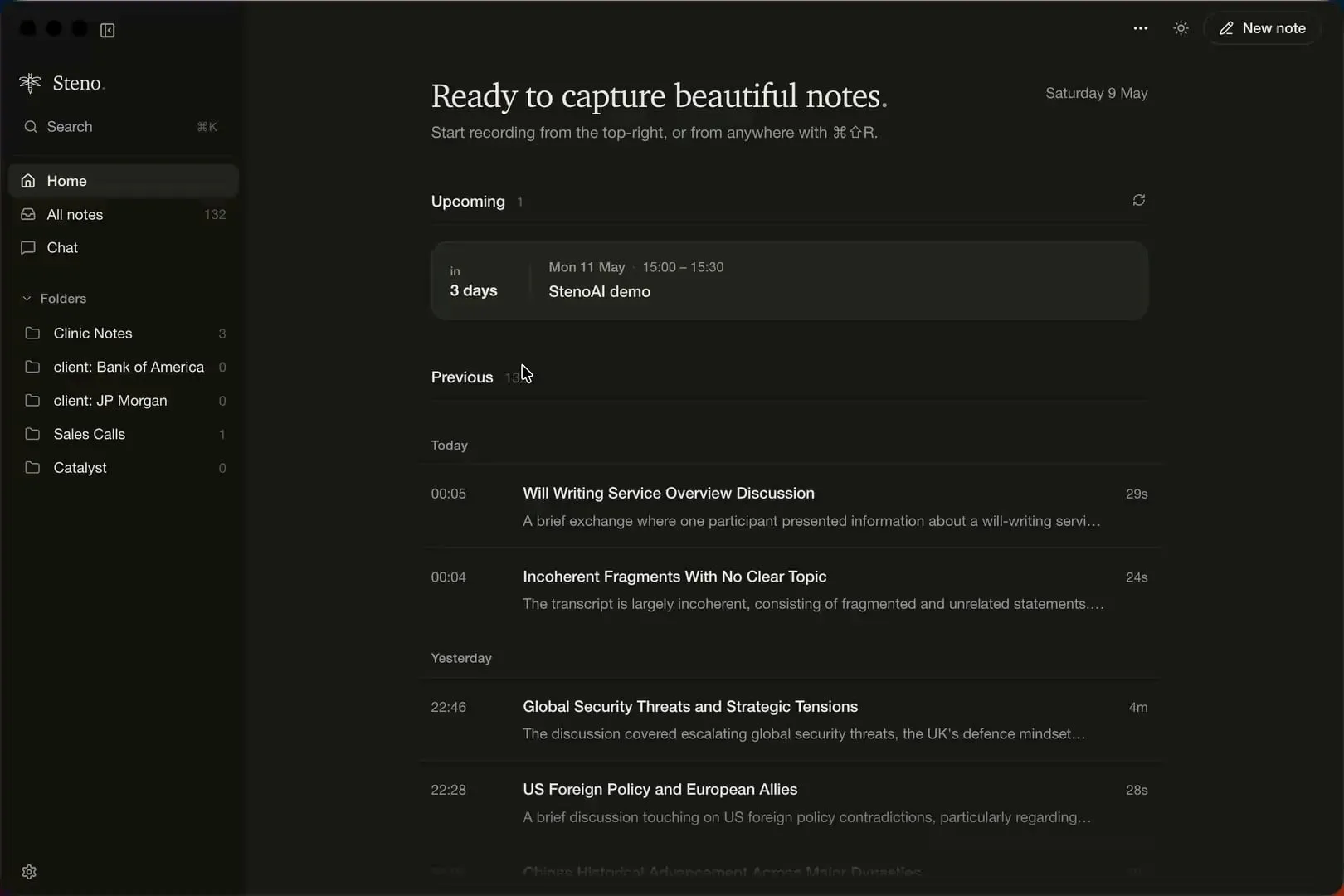Open the Catalyst folder
The height and width of the screenshot is (896, 1344).
coord(124,468)
